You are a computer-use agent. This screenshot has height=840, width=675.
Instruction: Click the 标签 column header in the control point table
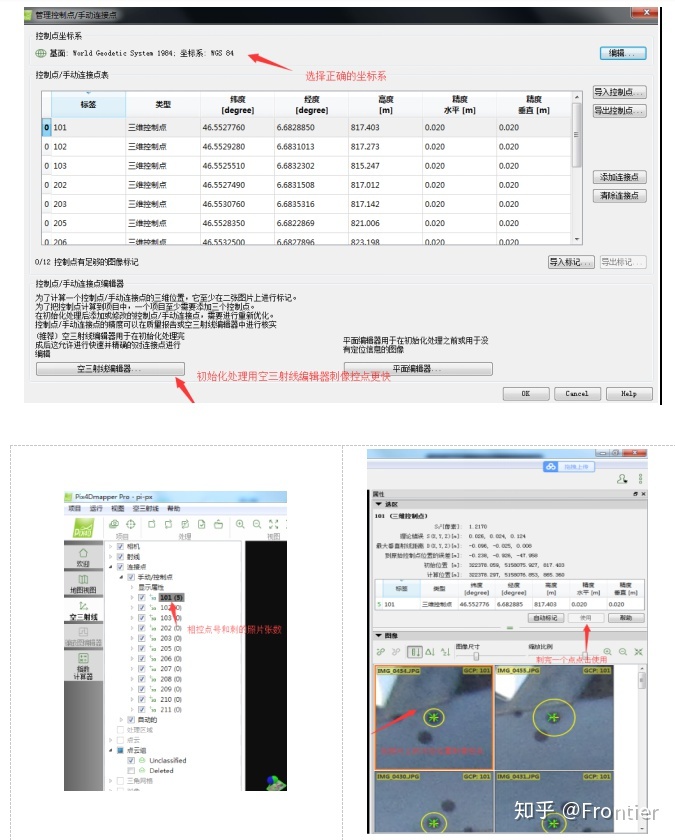tap(88, 104)
